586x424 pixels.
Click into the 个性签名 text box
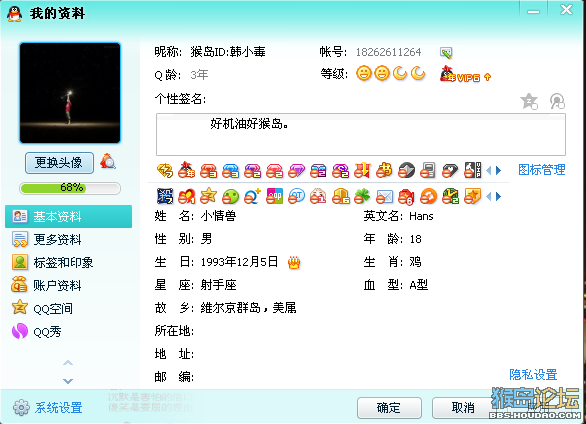point(361,134)
